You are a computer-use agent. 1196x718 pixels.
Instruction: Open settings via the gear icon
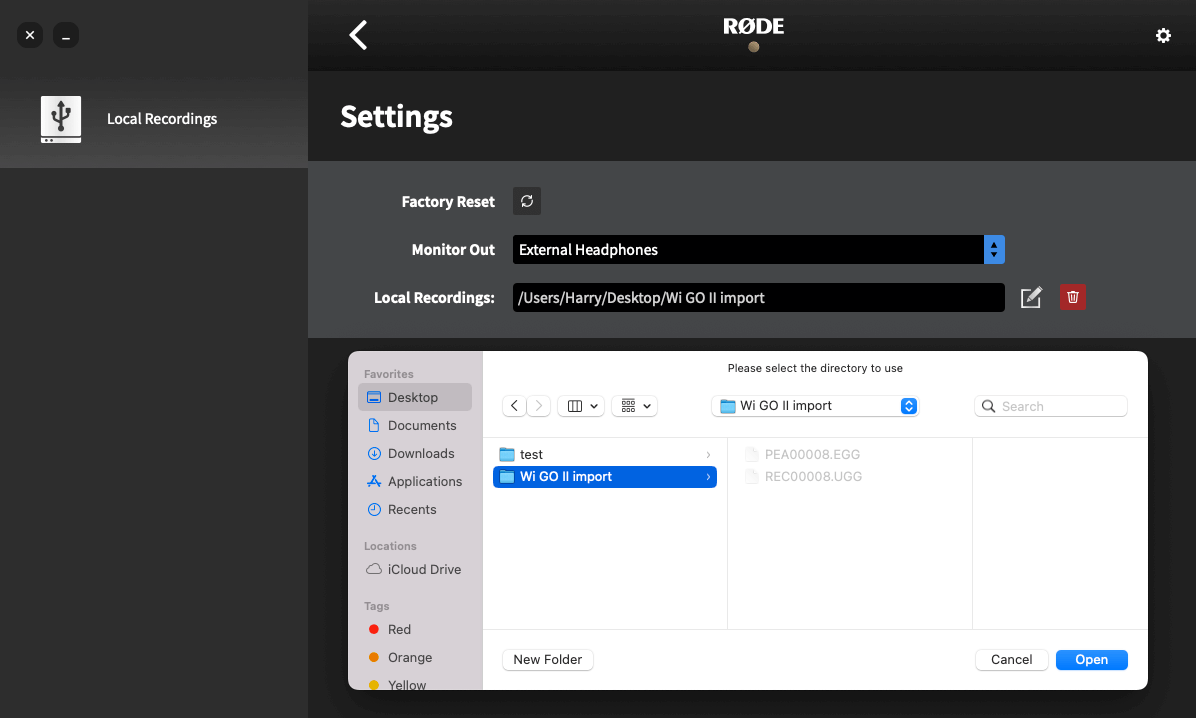tap(1162, 35)
